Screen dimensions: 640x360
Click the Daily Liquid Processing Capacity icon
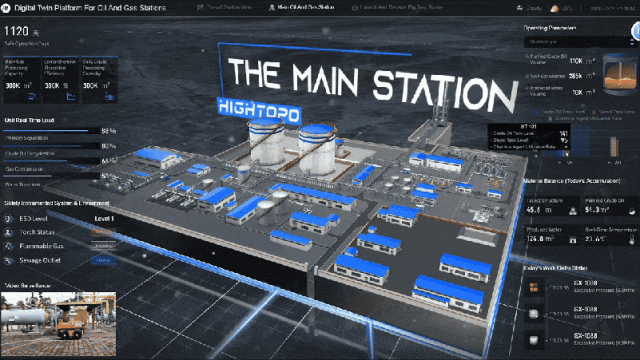pyautogui.click(x=109, y=96)
